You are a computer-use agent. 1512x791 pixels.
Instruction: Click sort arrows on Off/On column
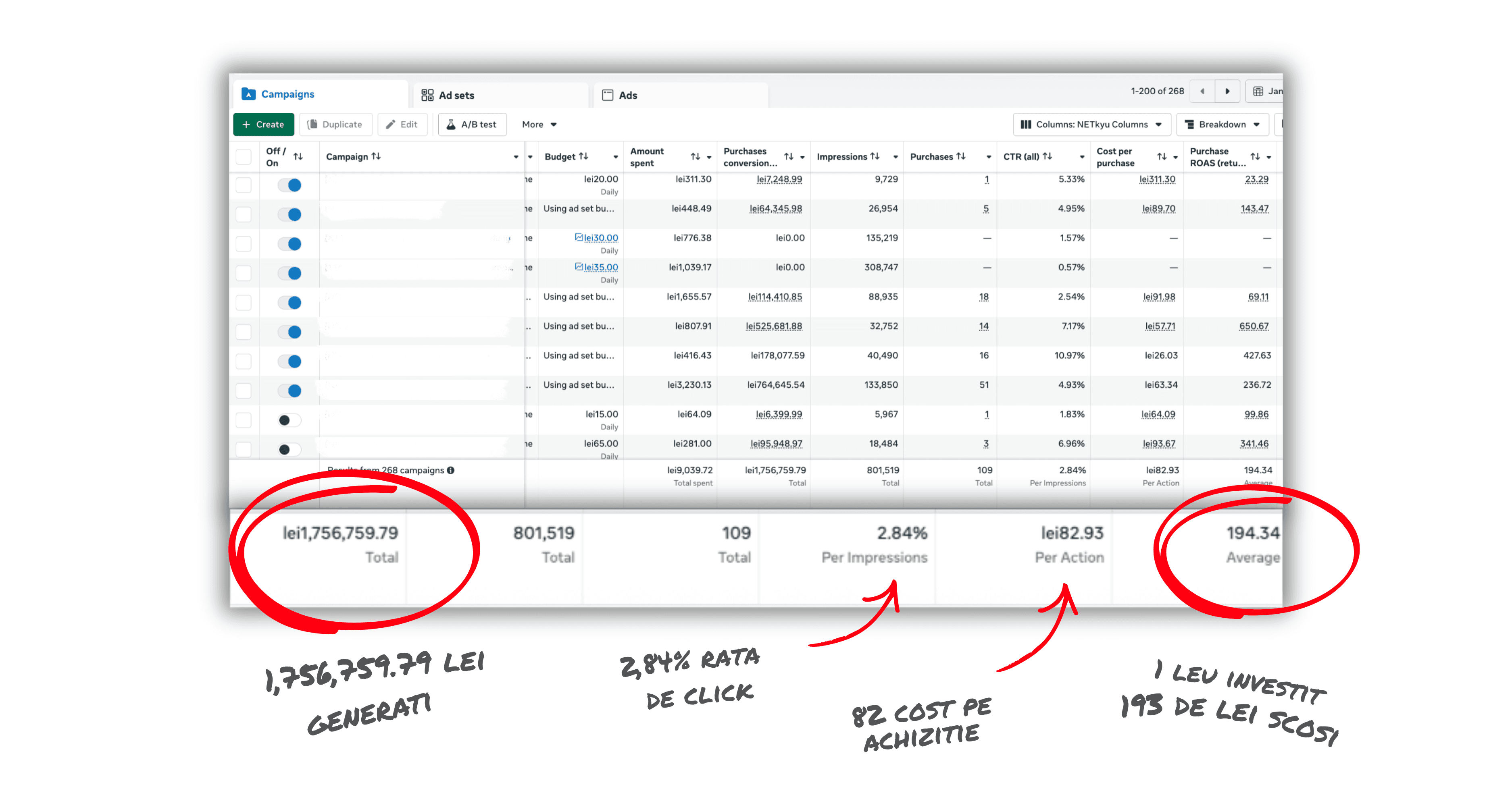(x=298, y=156)
